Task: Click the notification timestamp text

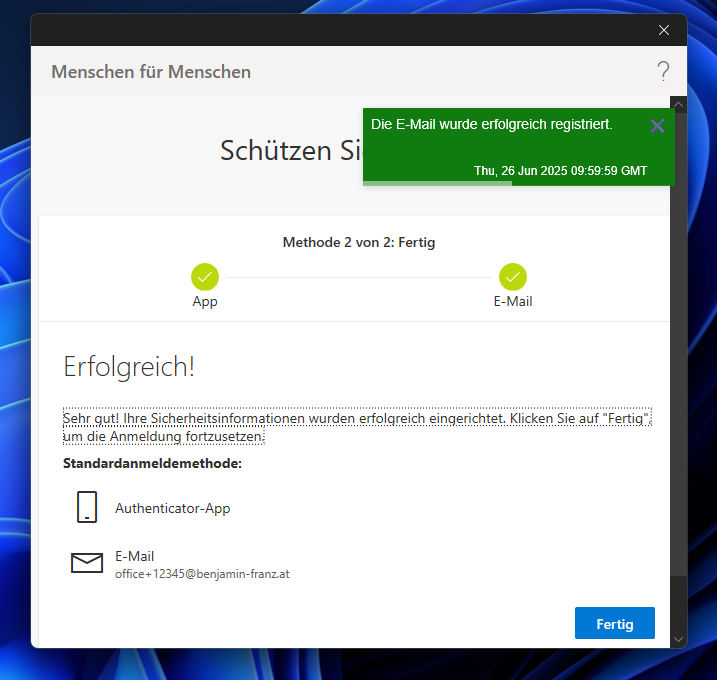Action: [x=560, y=171]
